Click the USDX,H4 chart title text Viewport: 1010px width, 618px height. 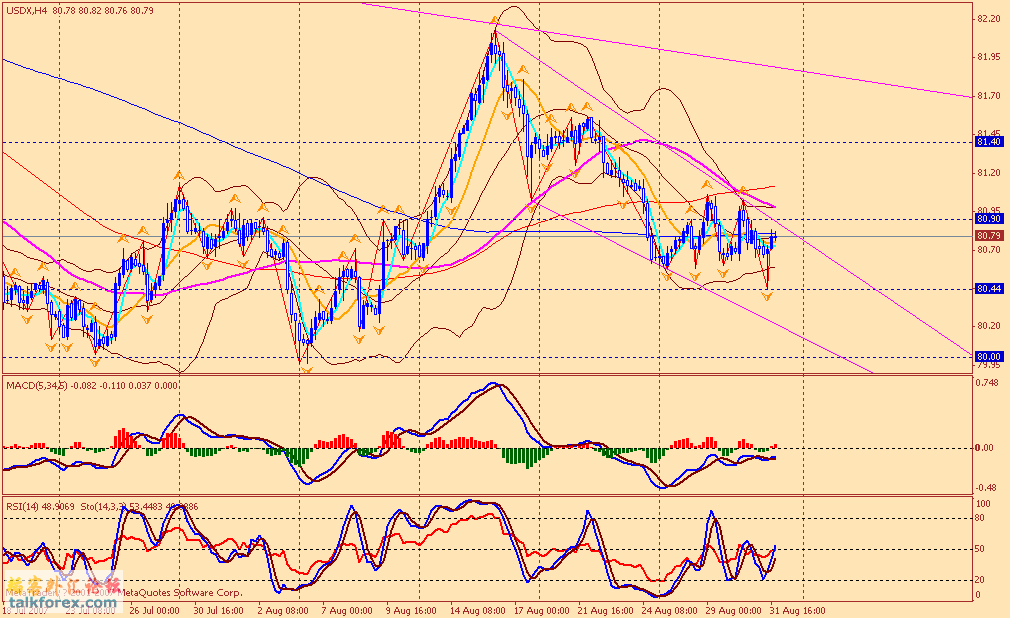coord(81,11)
